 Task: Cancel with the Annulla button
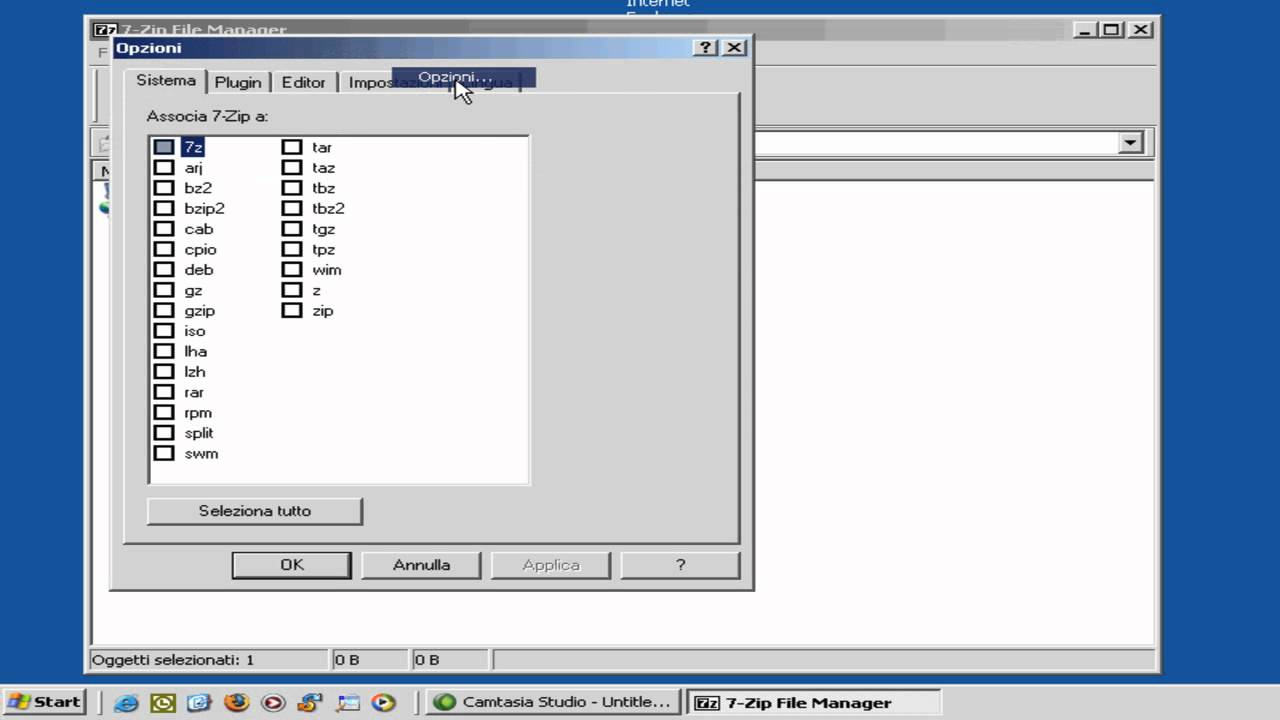[x=421, y=565]
